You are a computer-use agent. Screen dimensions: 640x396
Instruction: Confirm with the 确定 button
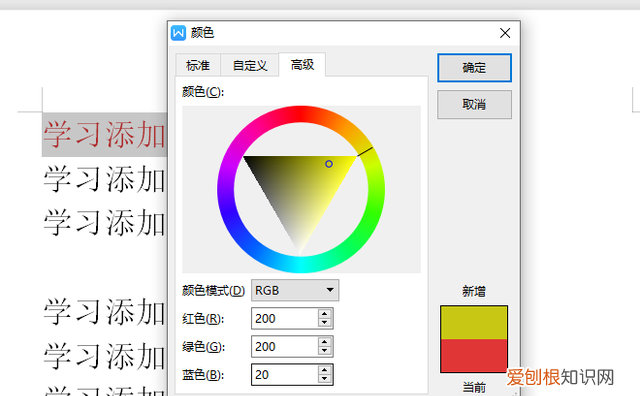[x=474, y=68]
